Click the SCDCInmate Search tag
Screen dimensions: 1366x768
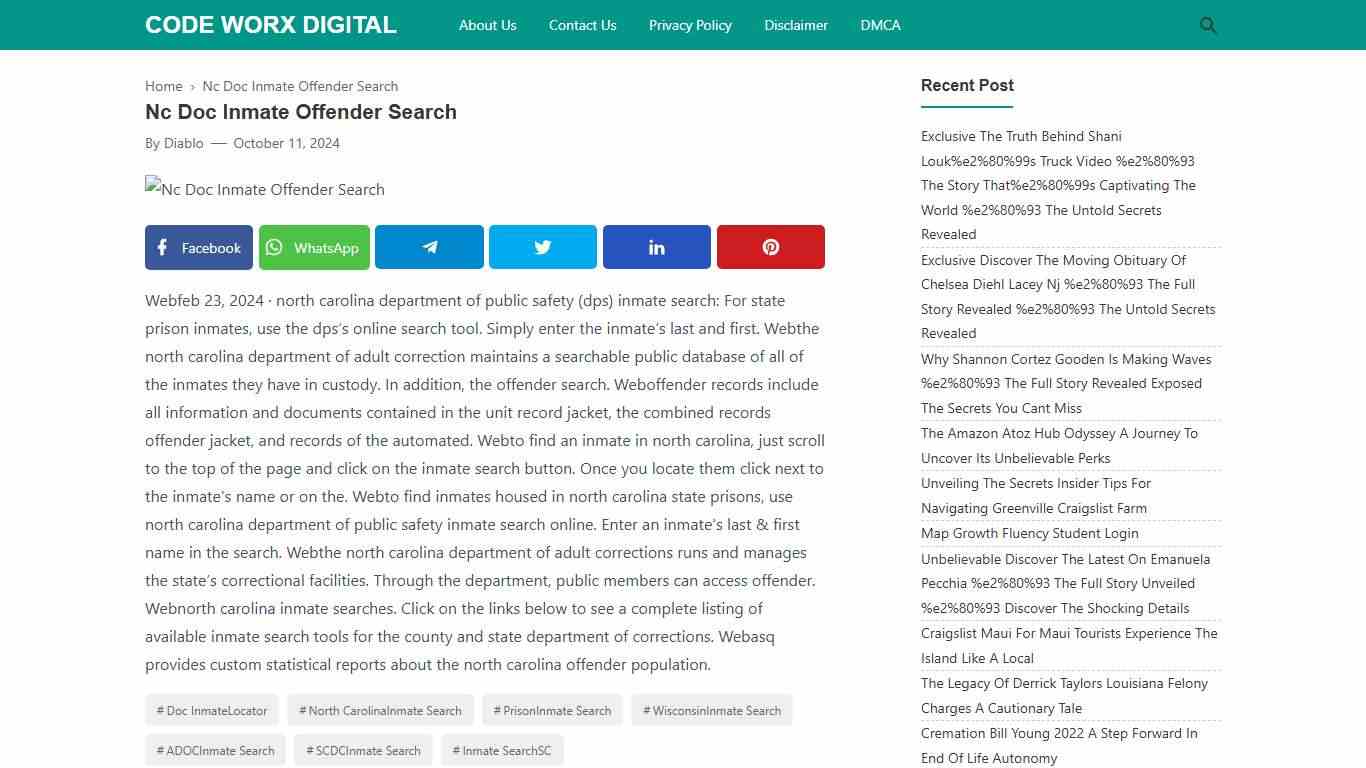362,750
